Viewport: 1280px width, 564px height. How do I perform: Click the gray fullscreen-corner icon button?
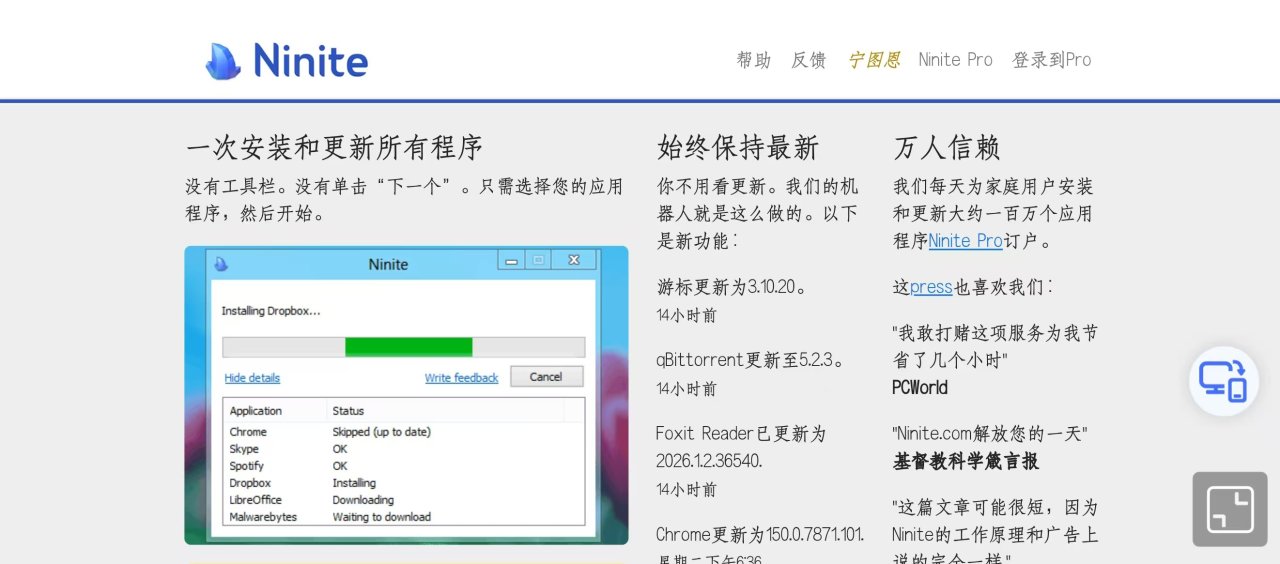pos(1230,509)
